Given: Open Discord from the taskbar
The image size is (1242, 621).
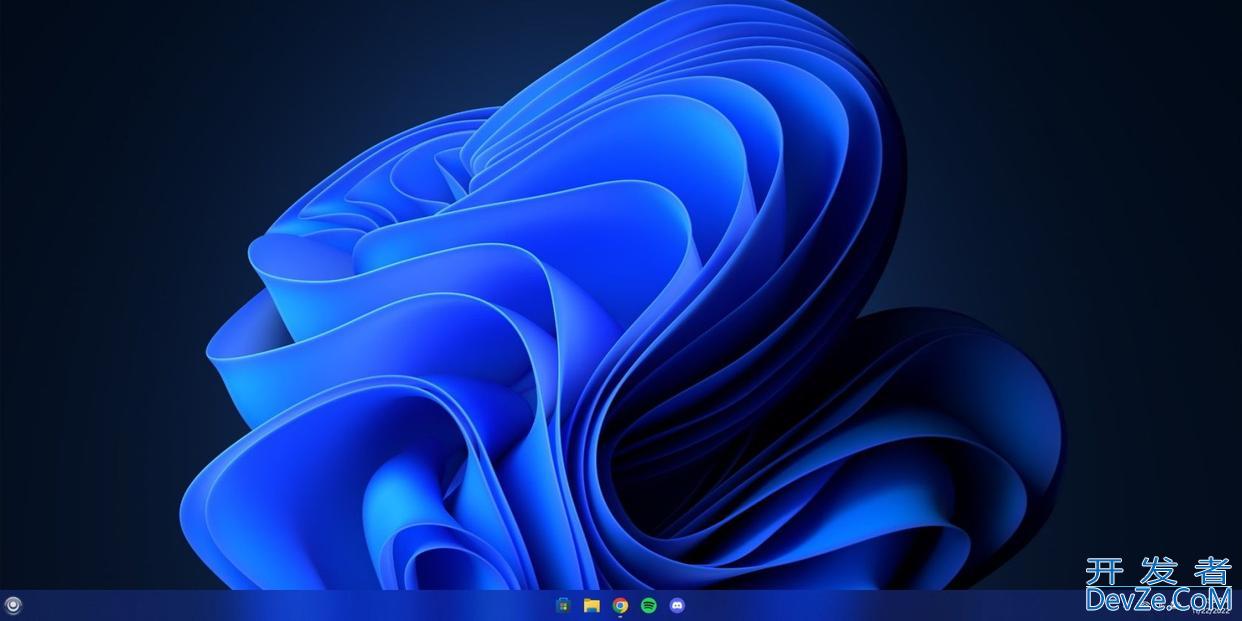Looking at the screenshot, I should coord(678,605).
